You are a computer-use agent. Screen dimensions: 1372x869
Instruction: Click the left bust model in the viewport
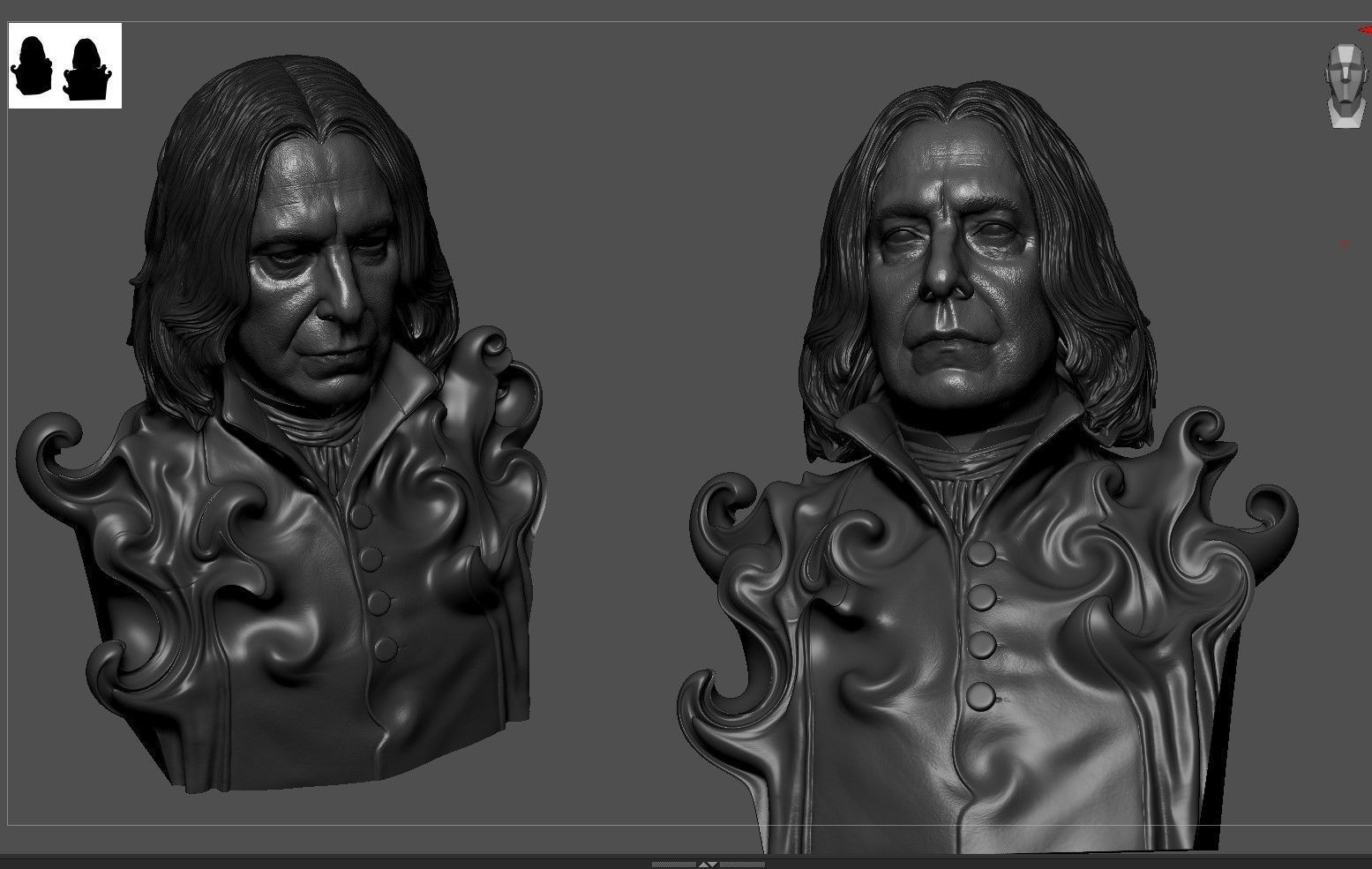[281, 423]
